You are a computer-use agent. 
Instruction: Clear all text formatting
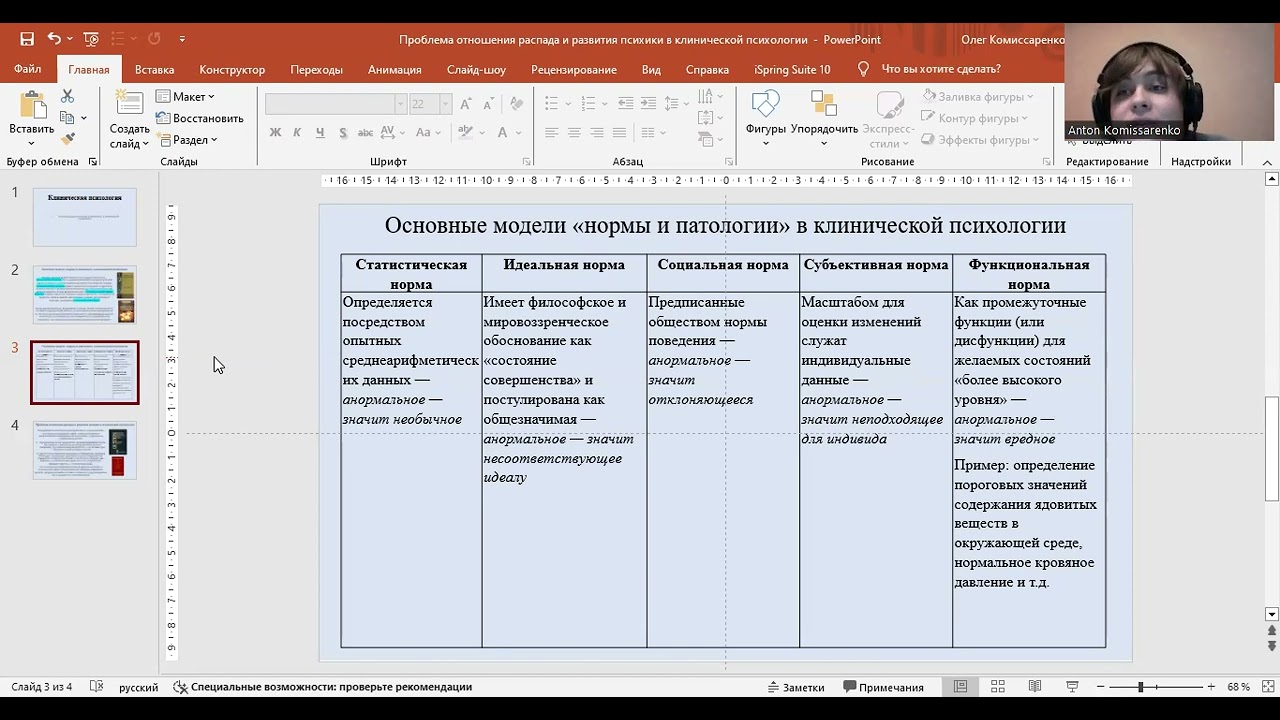click(x=516, y=104)
